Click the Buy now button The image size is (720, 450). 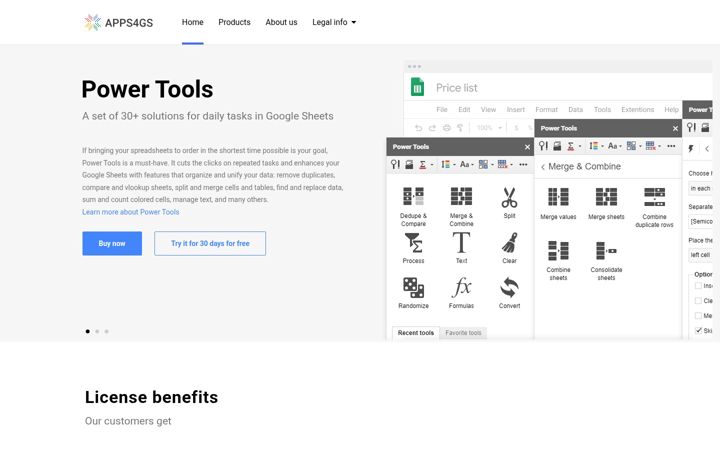(x=112, y=243)
